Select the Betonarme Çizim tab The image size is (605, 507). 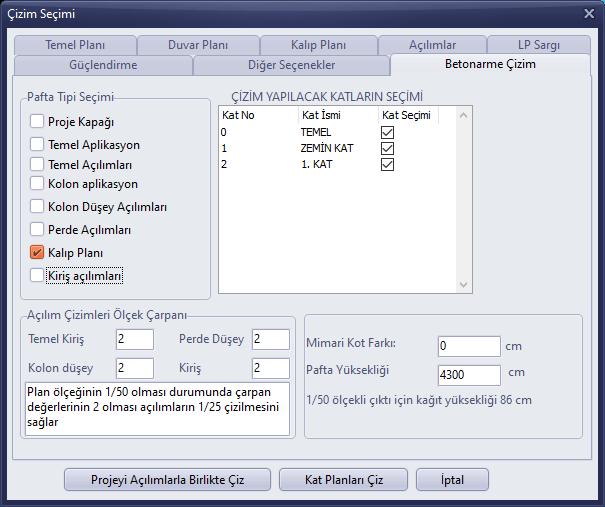click(x=490, y=64)
